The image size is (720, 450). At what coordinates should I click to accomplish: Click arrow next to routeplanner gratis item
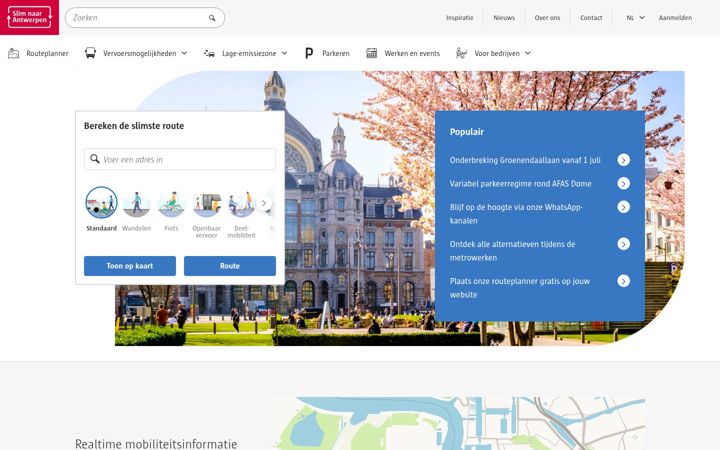[623, 281]
